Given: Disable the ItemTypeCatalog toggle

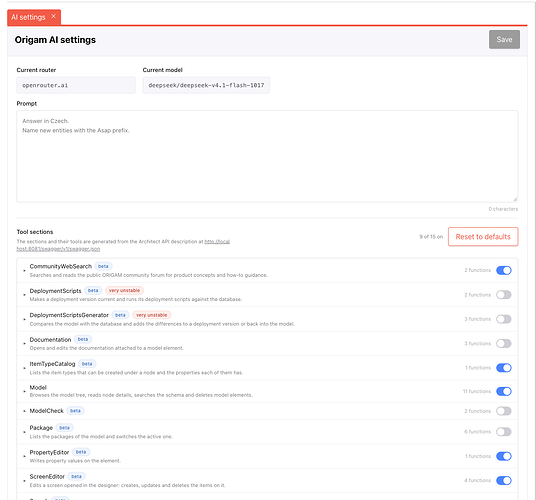Looking at the screenshot, I should click(x=504, y=368).
